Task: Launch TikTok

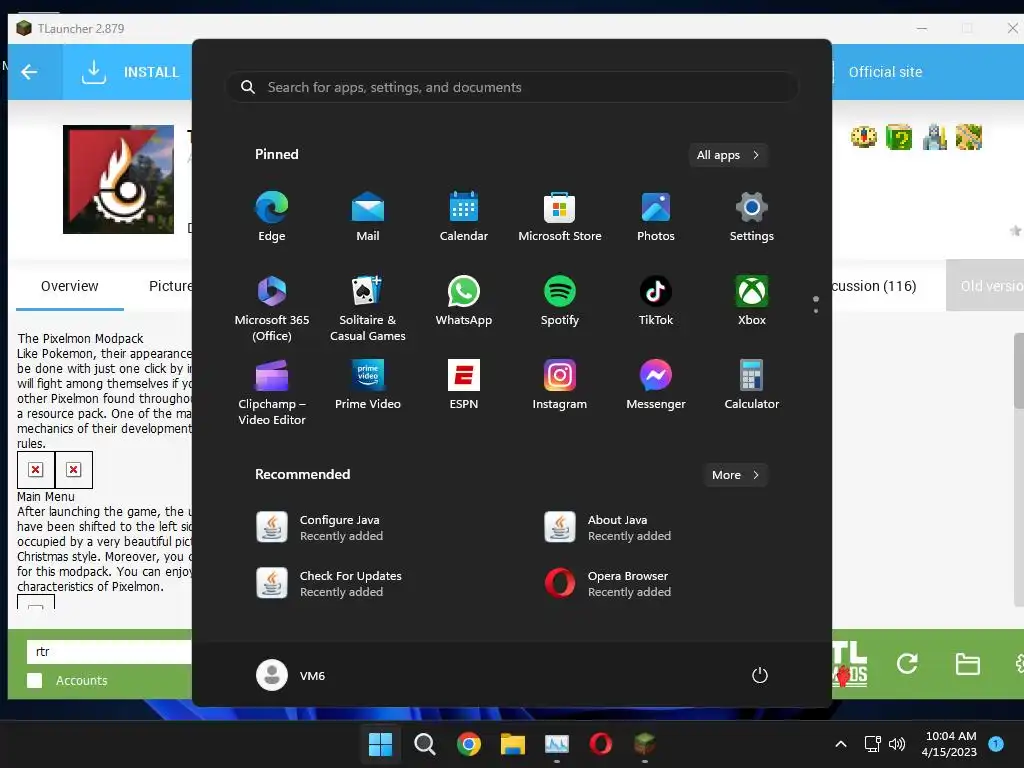Action: click(x=656, y=300)
